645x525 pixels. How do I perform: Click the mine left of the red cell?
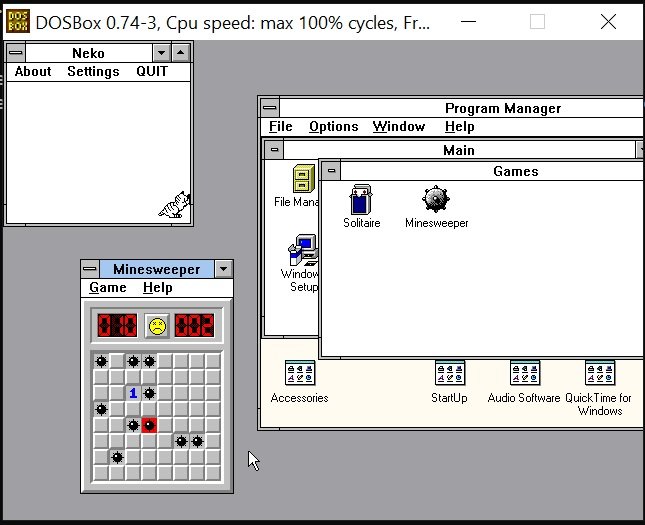133,425
